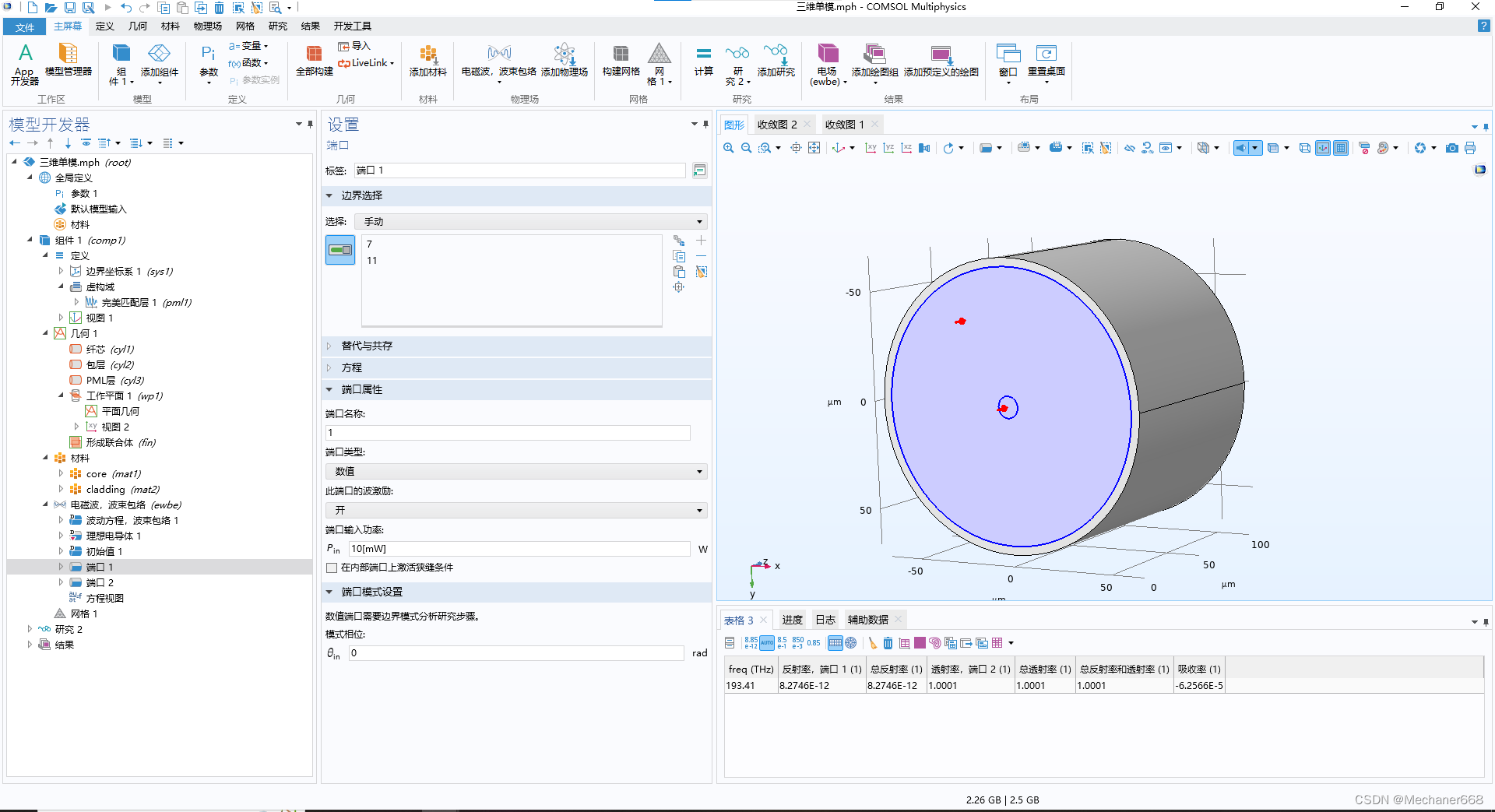Click the 计算 compute button

pyautogui.click(x=704, y=61)
